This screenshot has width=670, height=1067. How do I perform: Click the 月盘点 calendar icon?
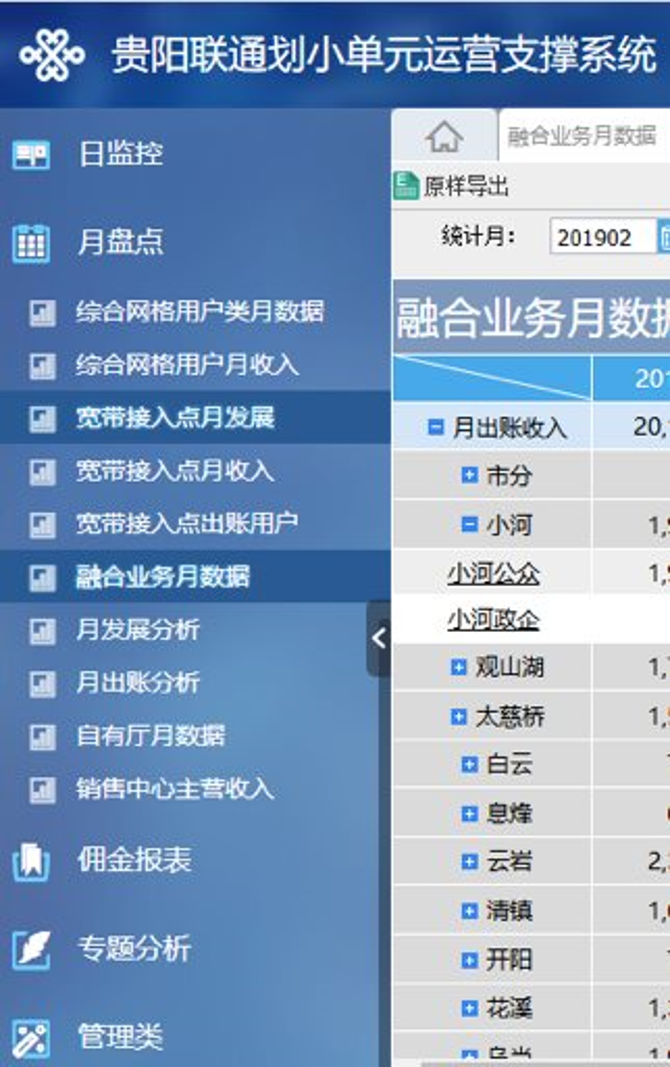click(x=31, y=243)
